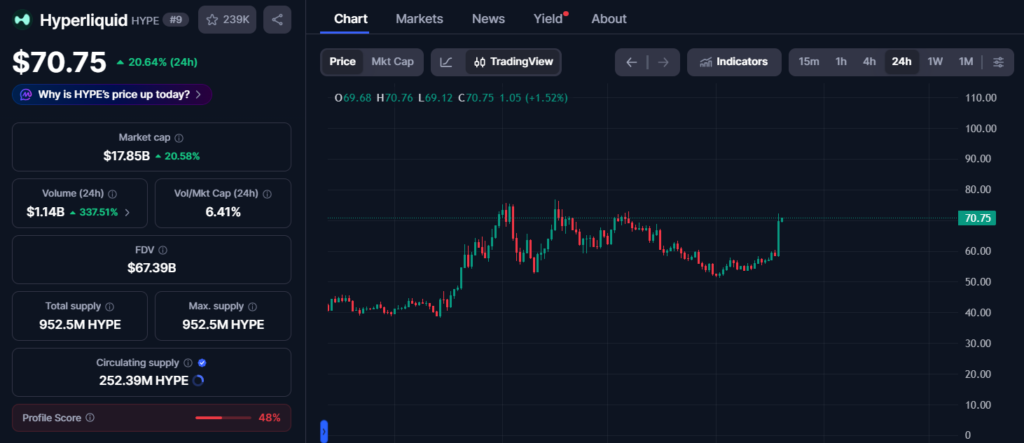The image size is (1024, 443).
Task: Open Circulating supply info icon
Action: (188, 363)
